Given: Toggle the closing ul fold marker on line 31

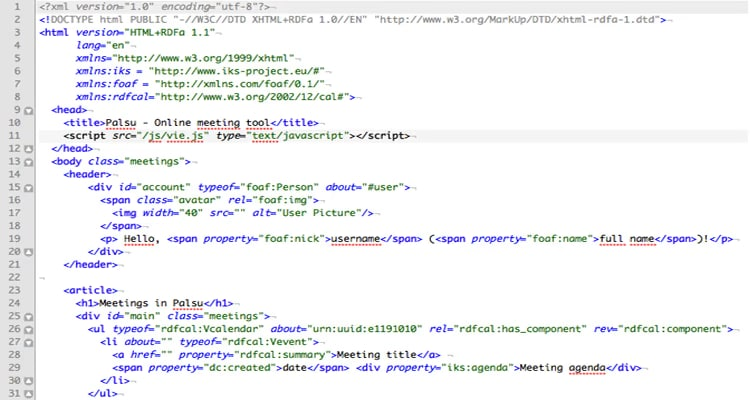Looking at the screenshot, I should pos(29,394).
